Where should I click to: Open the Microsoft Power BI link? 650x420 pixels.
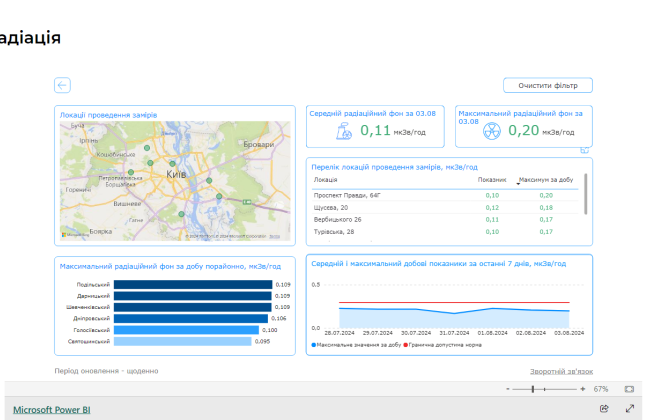[x=51, y=409]
